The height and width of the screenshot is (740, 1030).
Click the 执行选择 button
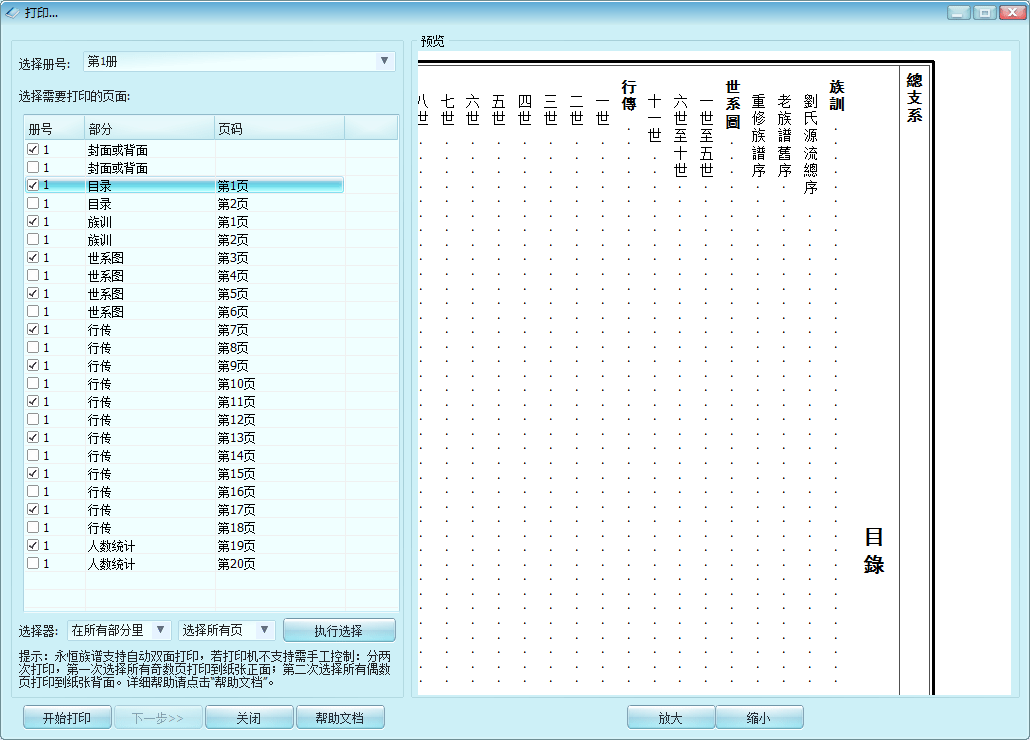click(339, 630)
